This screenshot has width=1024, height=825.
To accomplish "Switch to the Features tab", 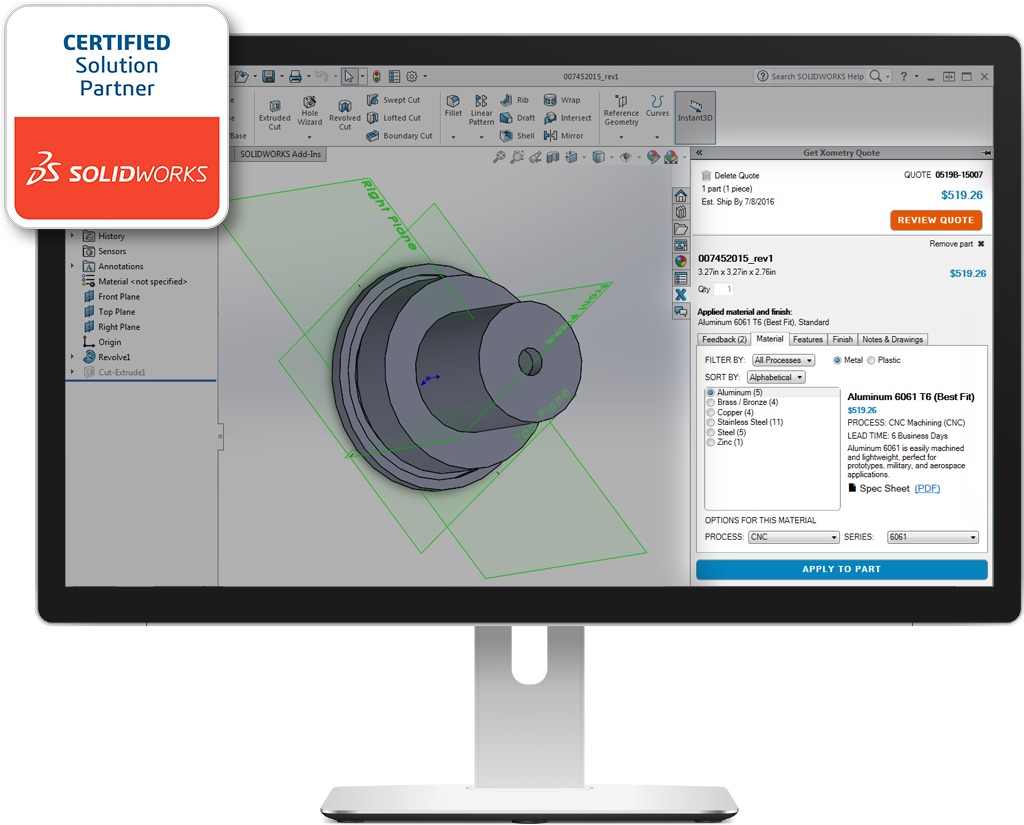I will pyautogui.click(x=809, y=338).
